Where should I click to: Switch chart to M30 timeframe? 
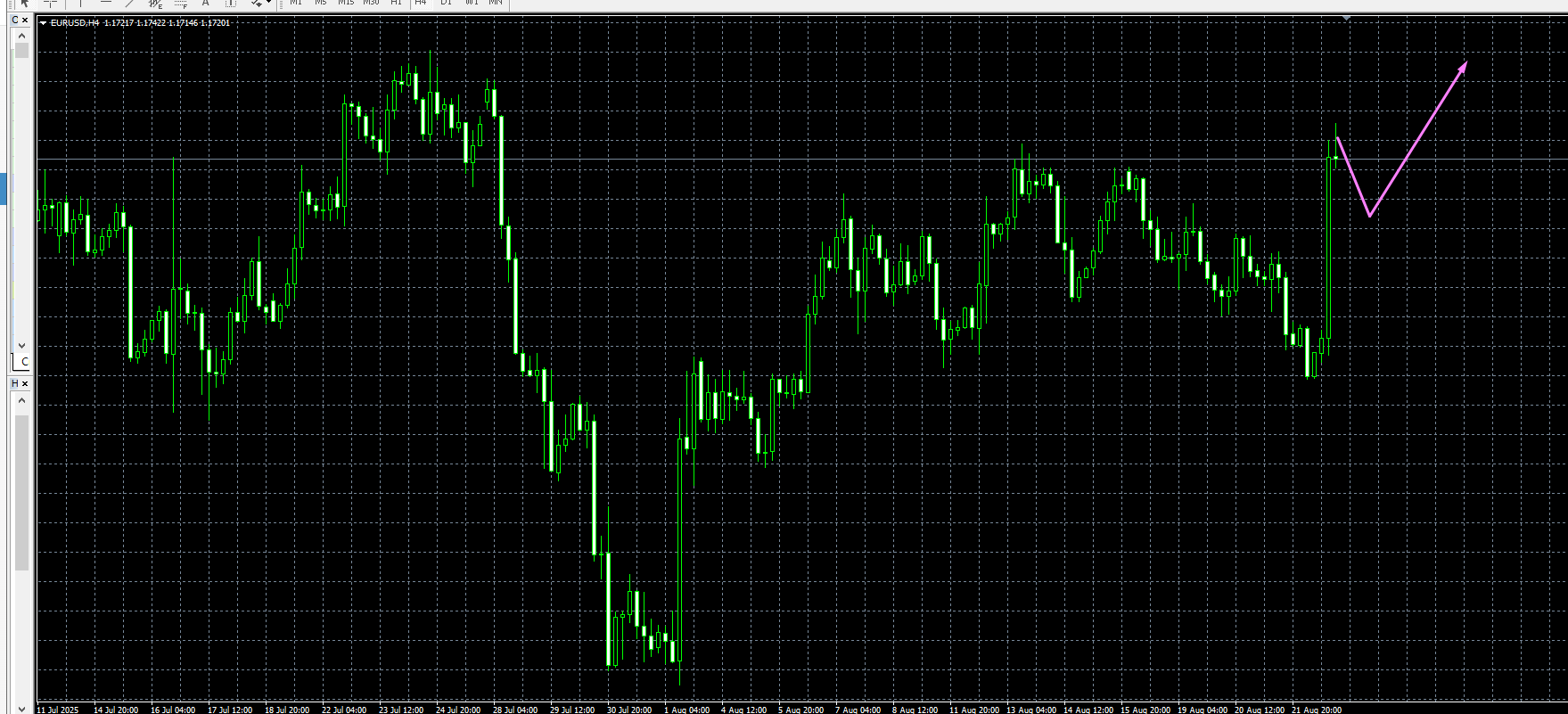pos(371,3)
